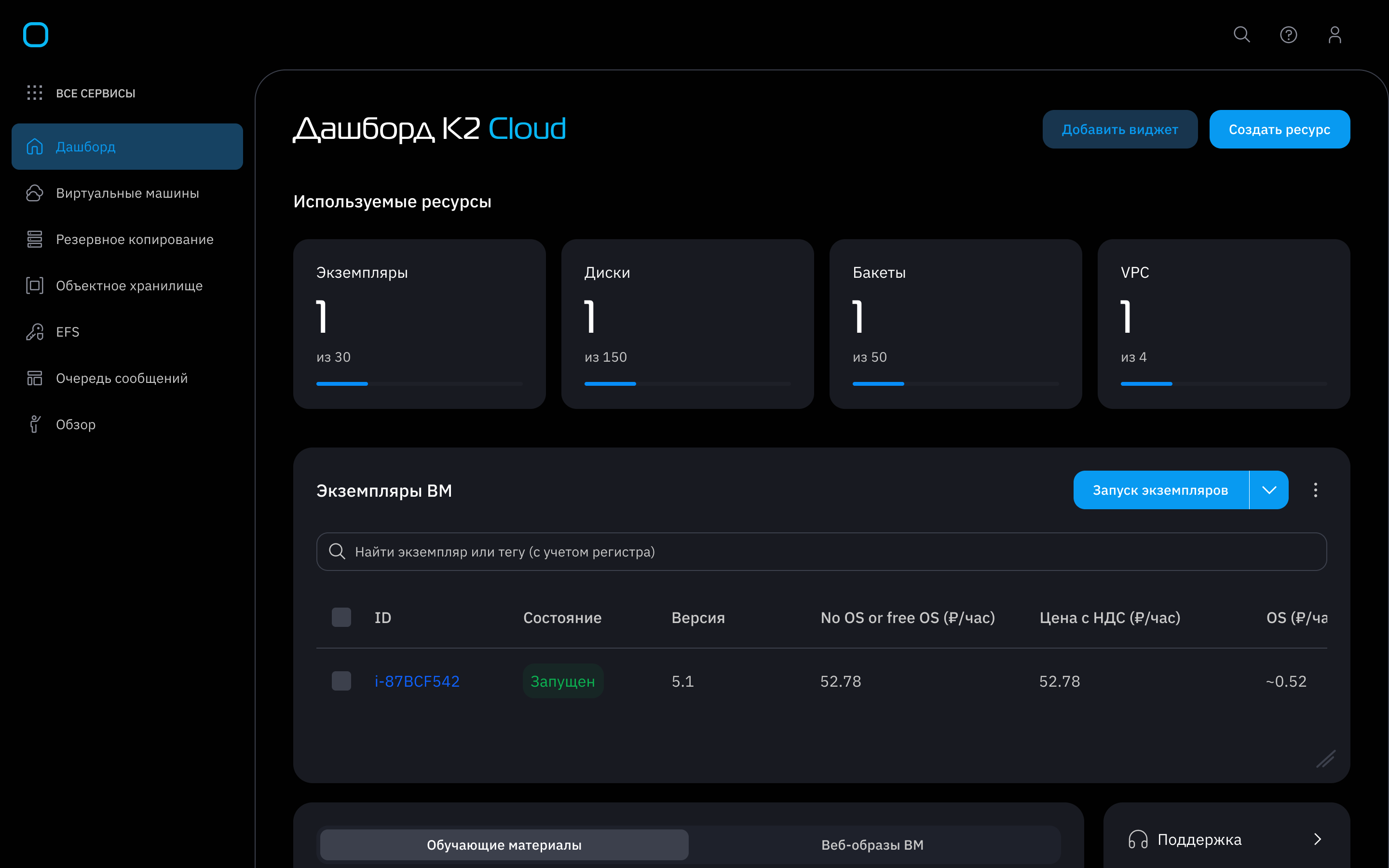Screen dimensions: 1389x868
Task: Open instance link i-87BCF542
Action: (x=417, y=681)
